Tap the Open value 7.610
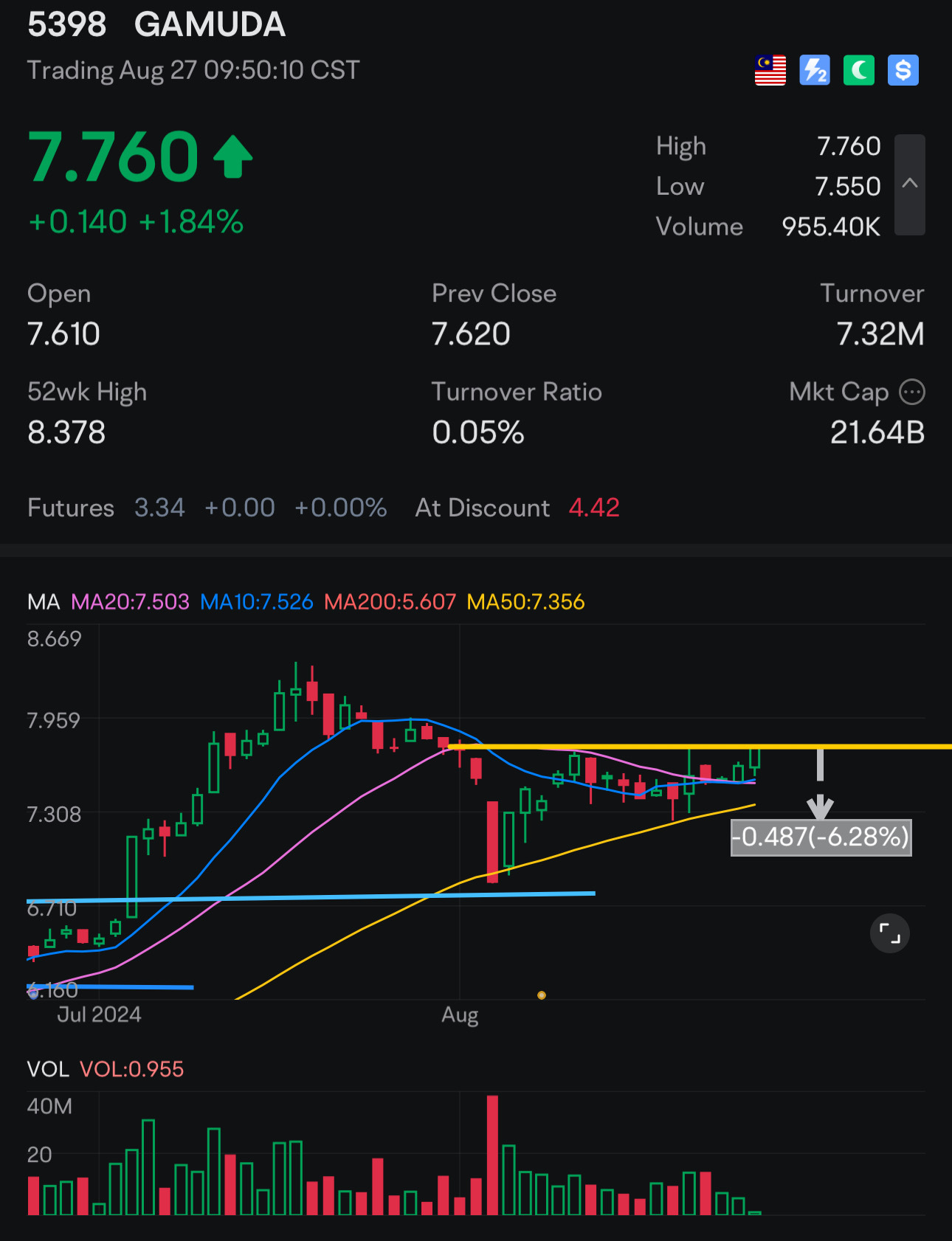 coord(63,334)
